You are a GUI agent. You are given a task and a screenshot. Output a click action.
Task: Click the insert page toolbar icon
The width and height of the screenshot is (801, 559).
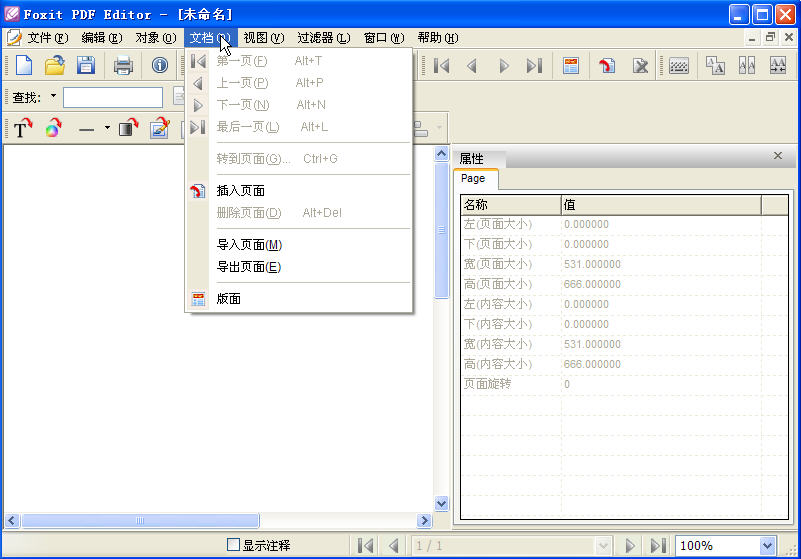point(607,66)
